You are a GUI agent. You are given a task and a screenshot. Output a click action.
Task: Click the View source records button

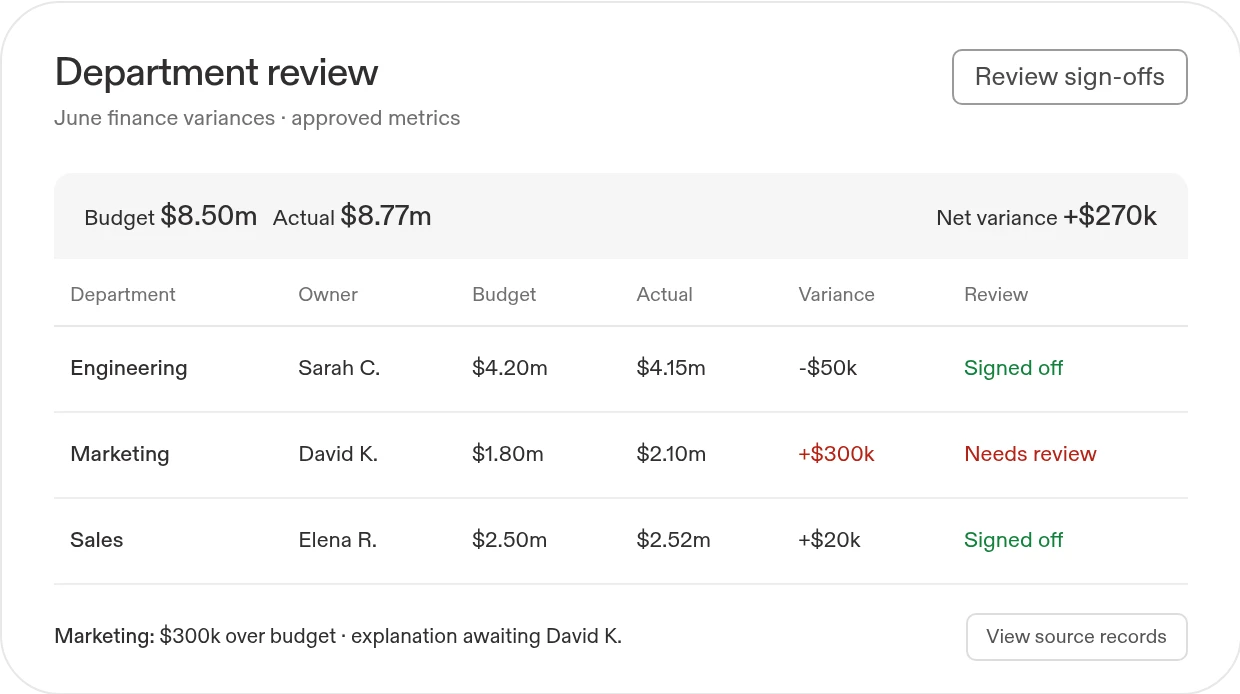(x=1076, y=637)
